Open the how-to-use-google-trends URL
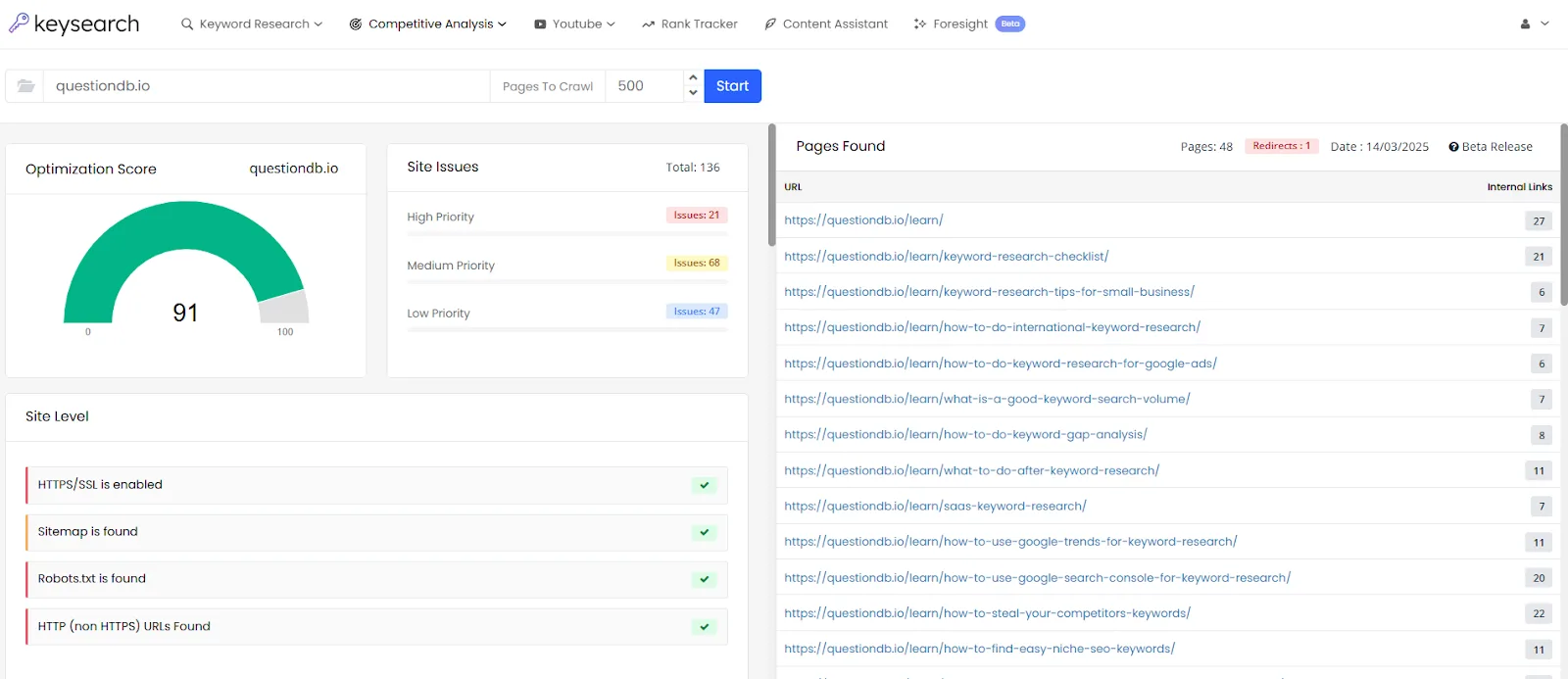Image resolution: width=1568 pixels, height=679 pixels. point(1010,542)
